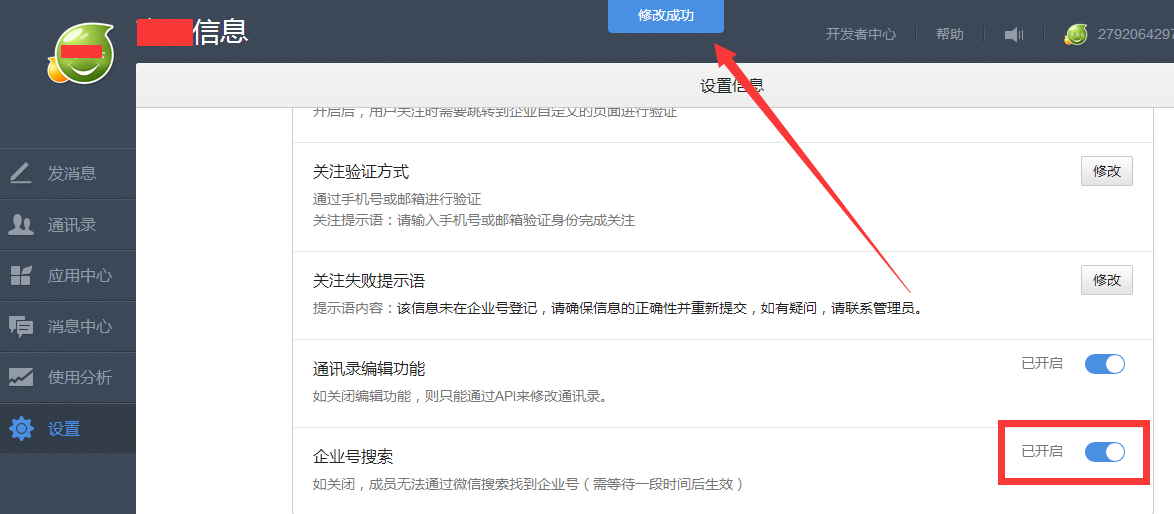The height and width of the screenshot is (514, 1174).
Task: Click the small green account avatar
Action: [x=1076, y=34]
